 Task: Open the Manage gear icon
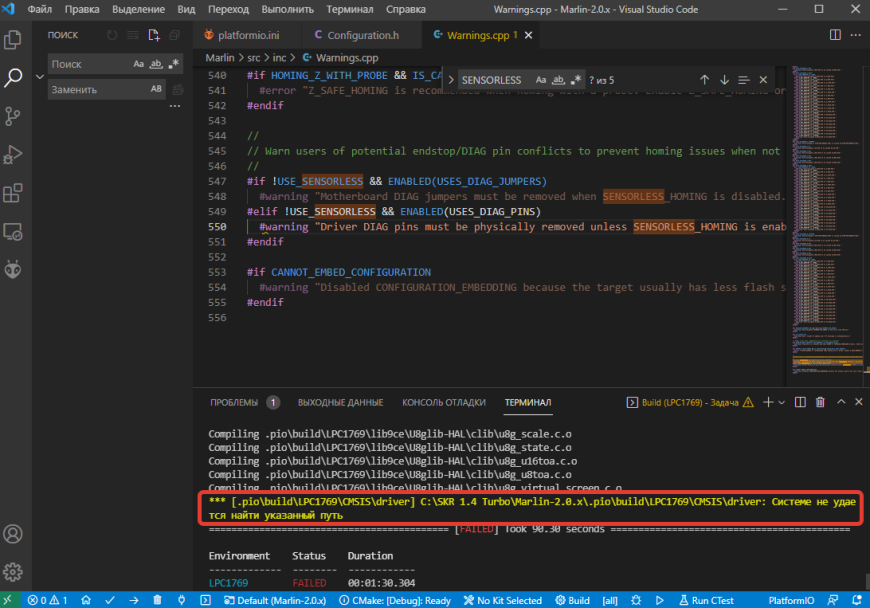point(14,573)
